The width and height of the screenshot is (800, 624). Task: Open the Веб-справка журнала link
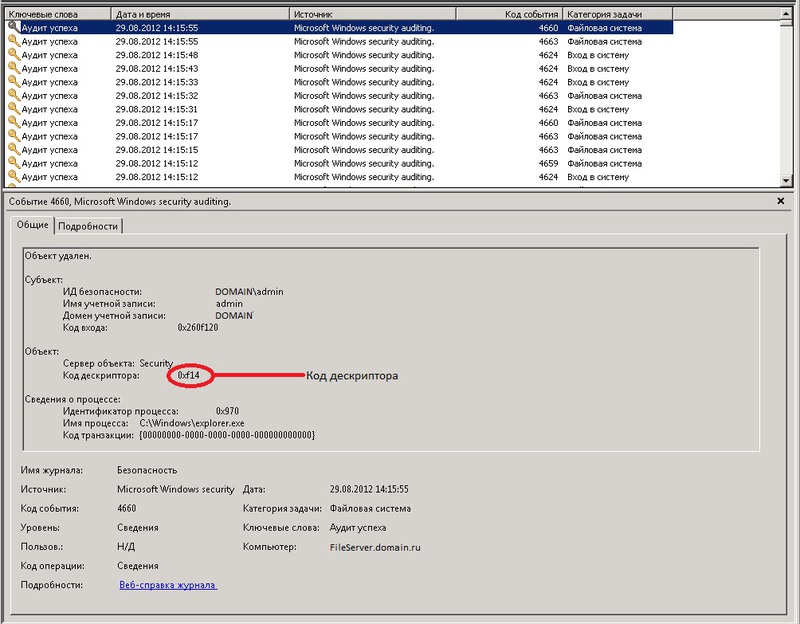point(168,585)
